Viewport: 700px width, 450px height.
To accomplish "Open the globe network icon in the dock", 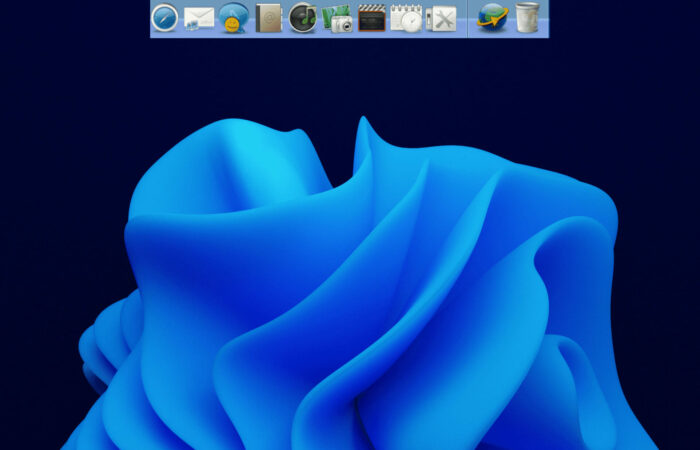I will pyautogui.click(x=492, y=17).
